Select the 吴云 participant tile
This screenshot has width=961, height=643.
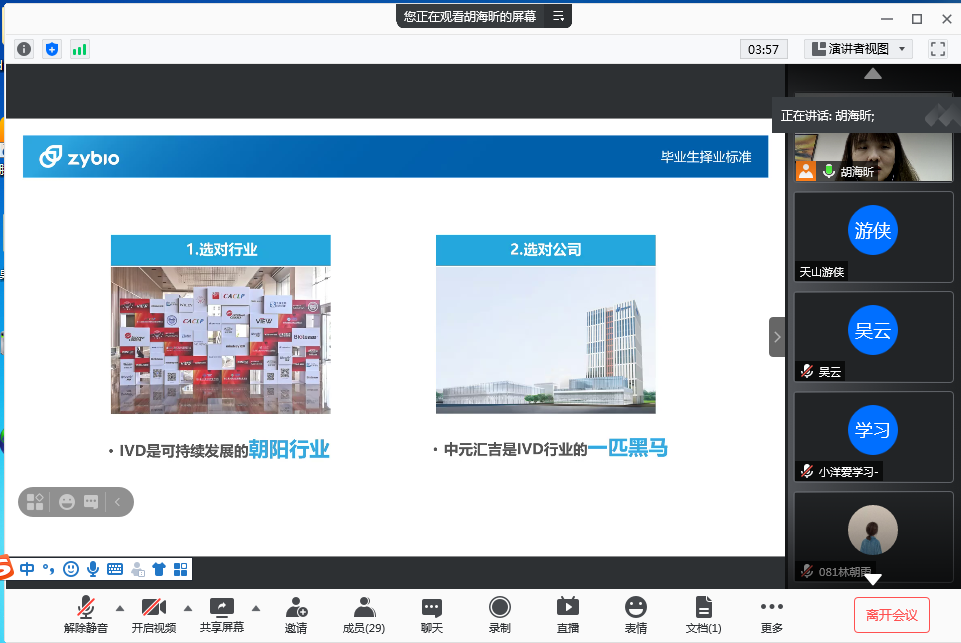(x=873, y=337)
